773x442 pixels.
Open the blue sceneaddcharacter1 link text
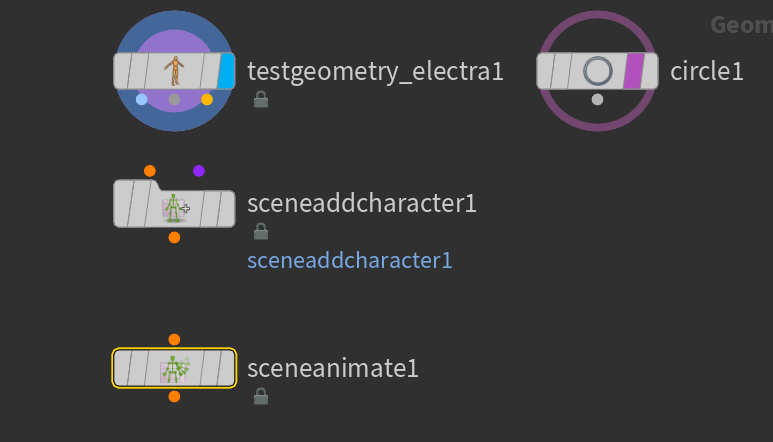350,260
